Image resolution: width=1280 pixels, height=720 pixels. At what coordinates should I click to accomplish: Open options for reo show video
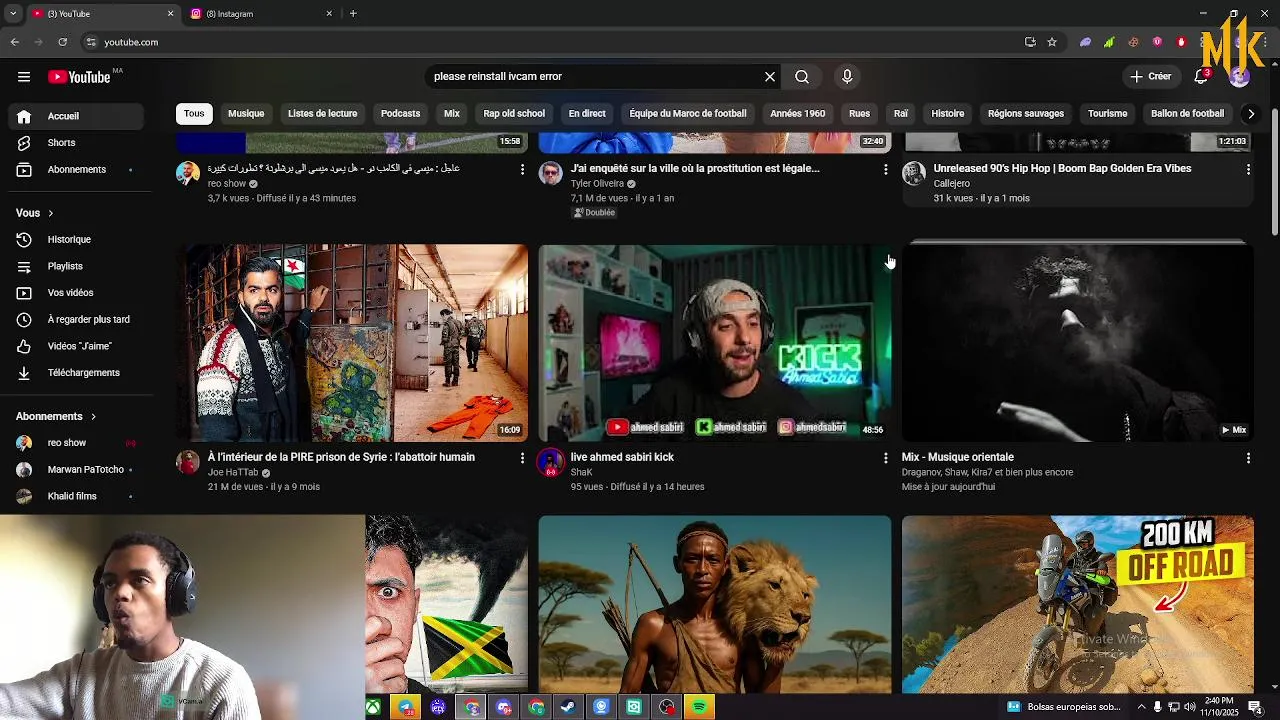[522, 170]
